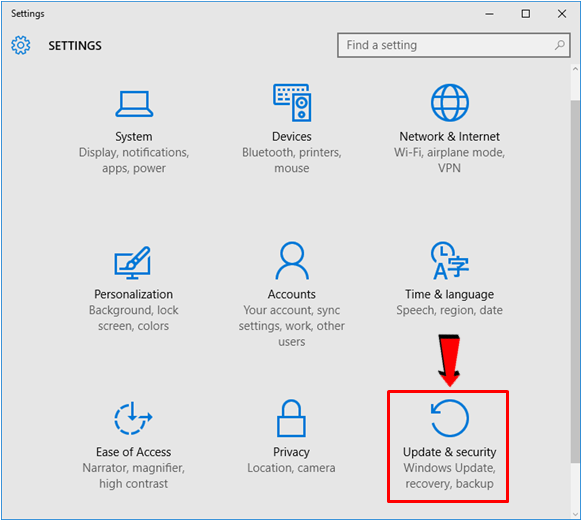Click the Network & Internet label
This screenshot has width=581, height=520.
pyautogui.click(x=449, y=136)
